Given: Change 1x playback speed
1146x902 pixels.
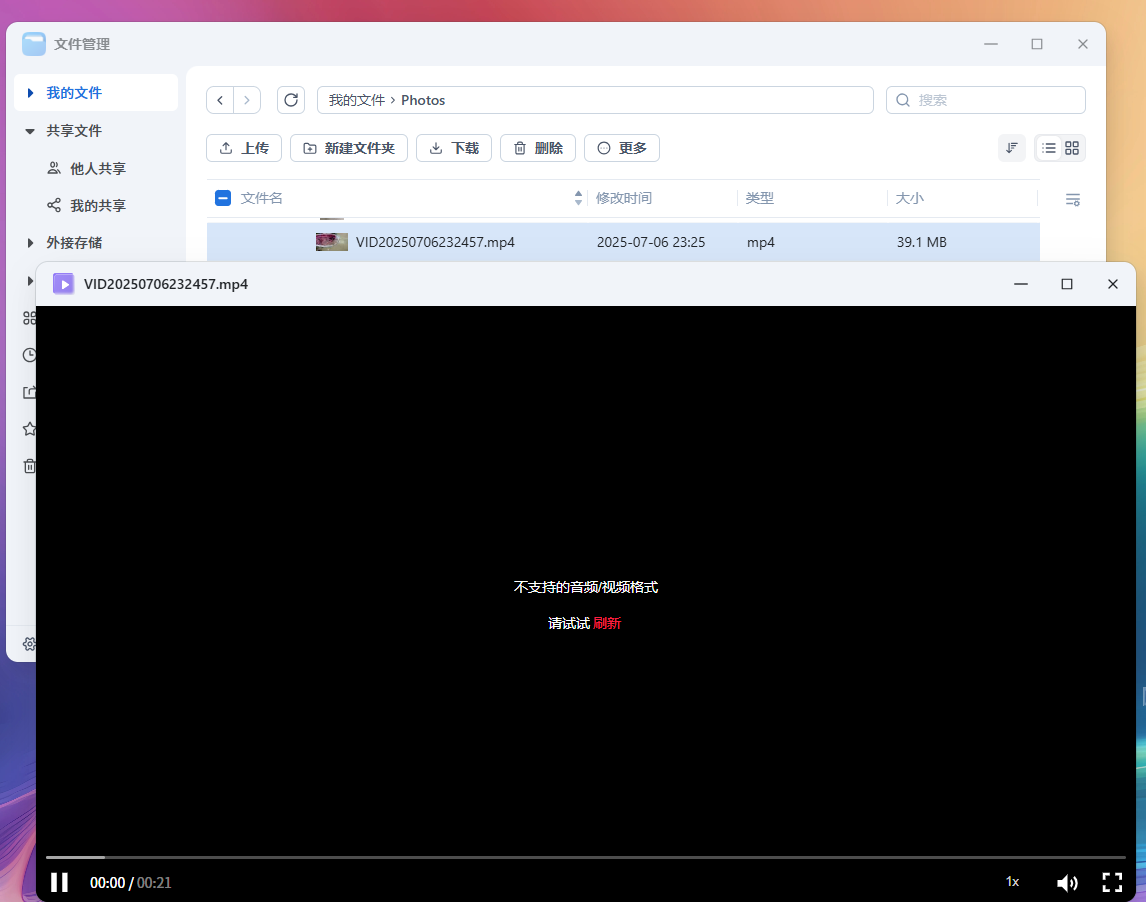Looking at the screenshot, I should [1012, 882].
